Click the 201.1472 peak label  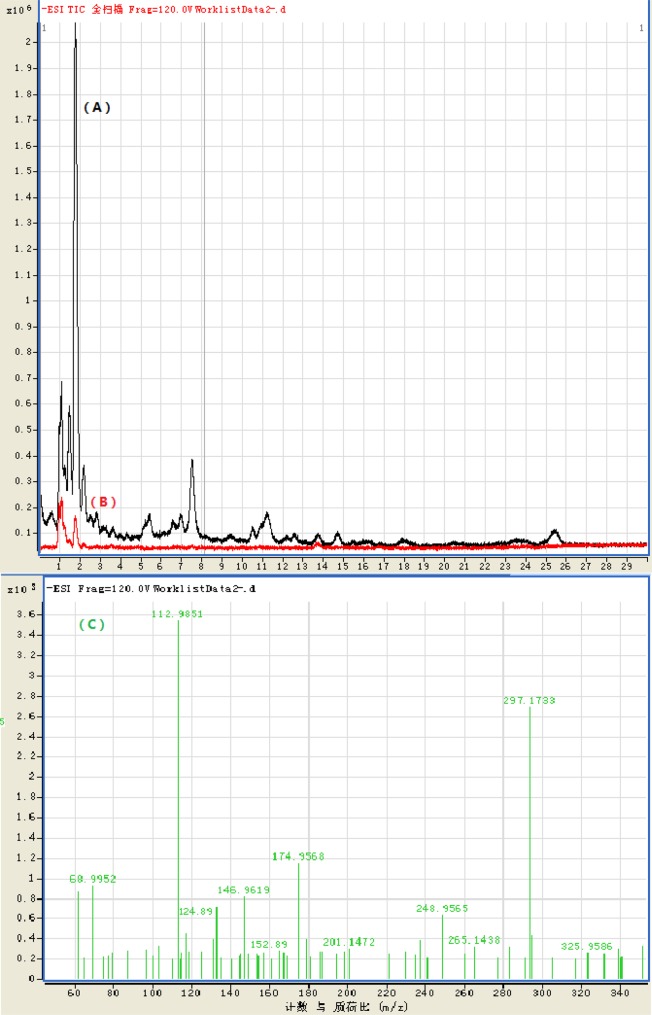point(349,942)
